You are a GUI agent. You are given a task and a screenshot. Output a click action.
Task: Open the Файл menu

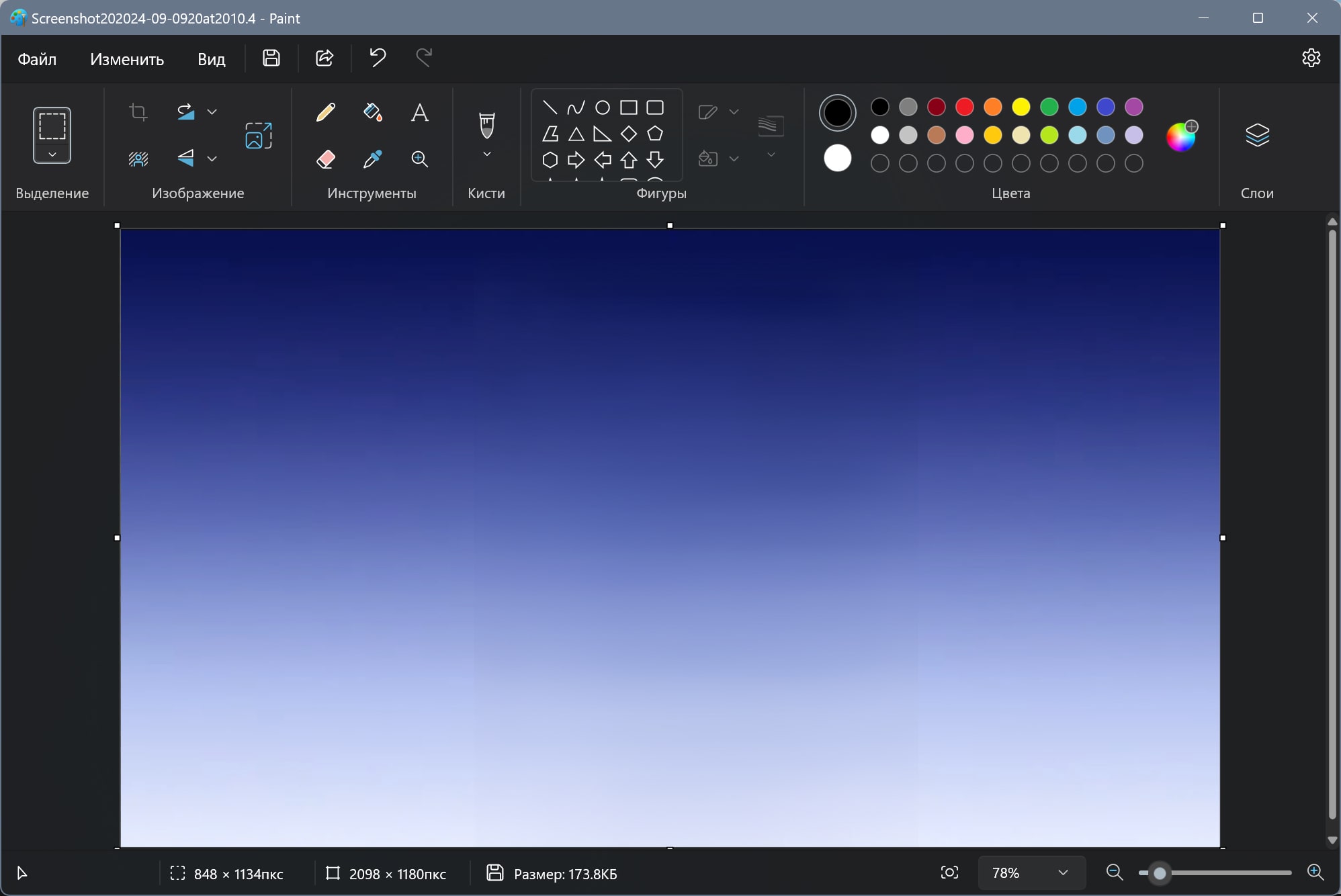(x=37, y=59)
